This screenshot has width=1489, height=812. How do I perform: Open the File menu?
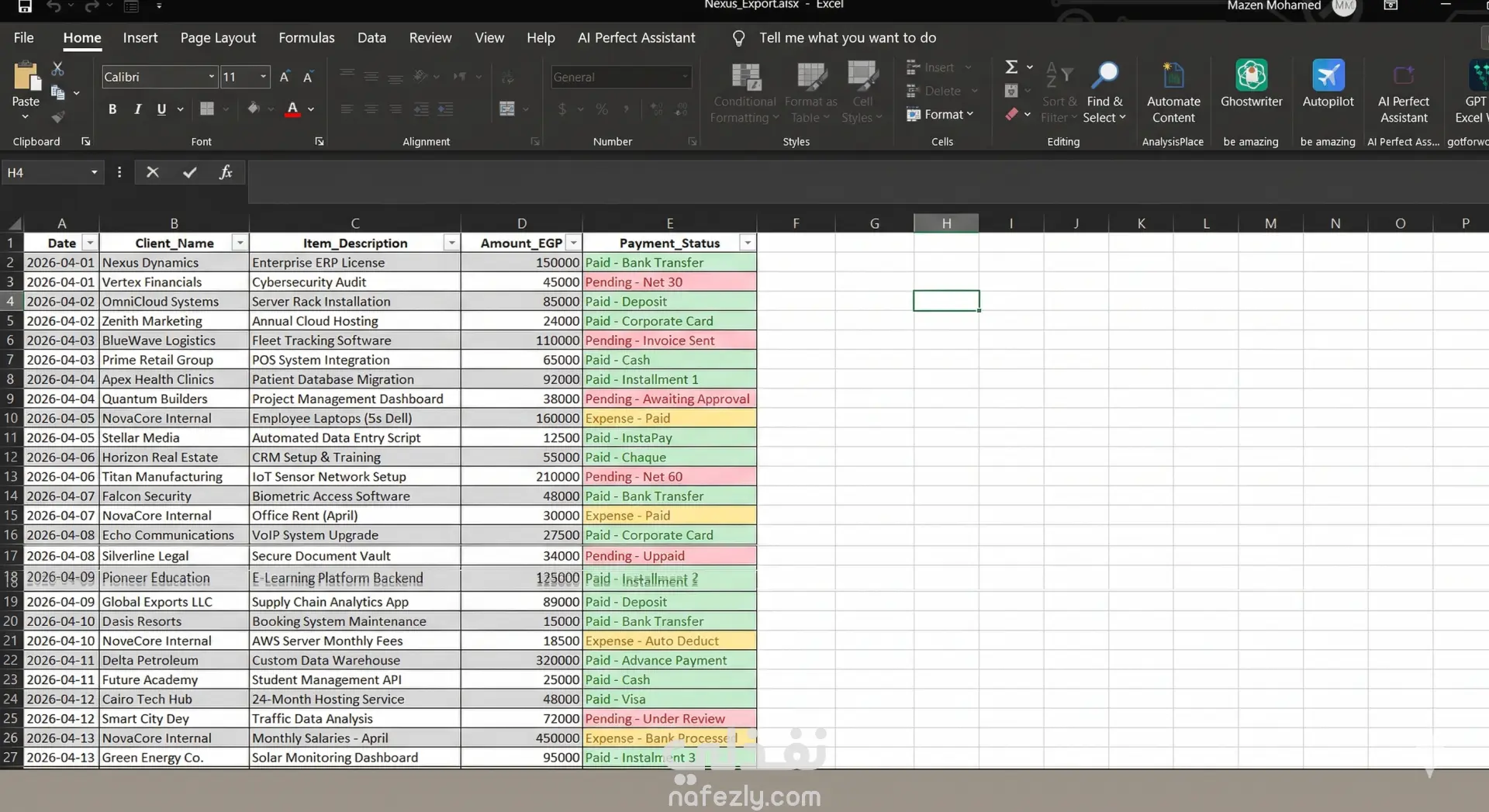pyautogui.click(x=23, y=37)
